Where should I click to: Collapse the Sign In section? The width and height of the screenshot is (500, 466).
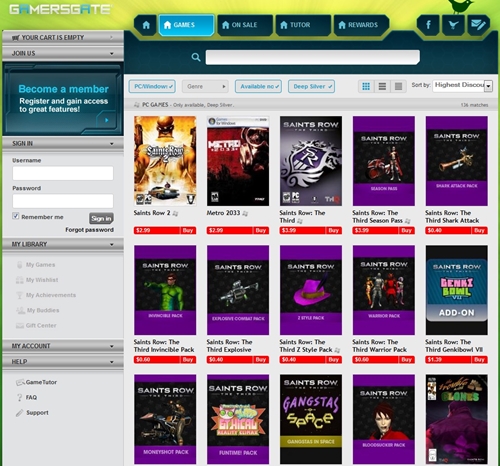pyautogui.click(x=63, y=144)
